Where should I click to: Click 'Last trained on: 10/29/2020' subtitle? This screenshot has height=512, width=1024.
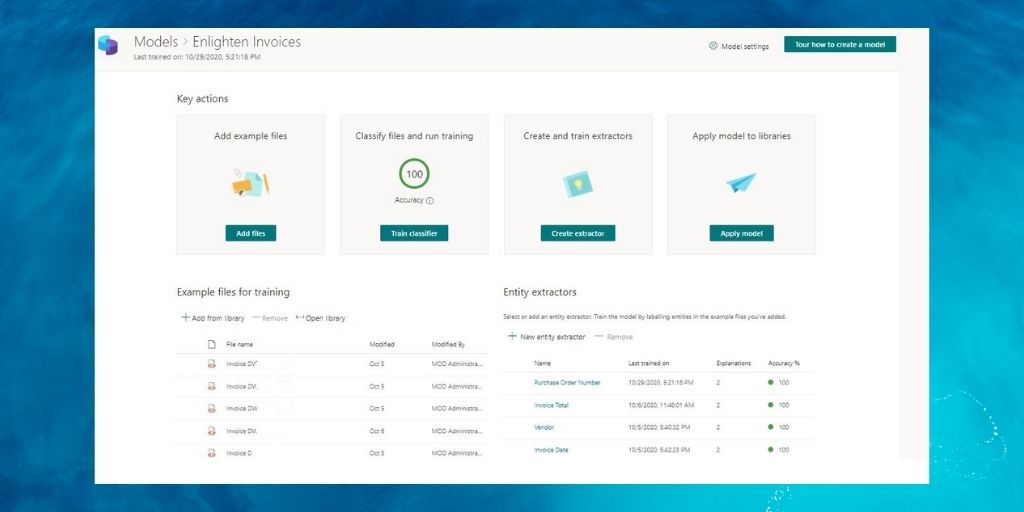pyautogui.click(x=197, y=57)
